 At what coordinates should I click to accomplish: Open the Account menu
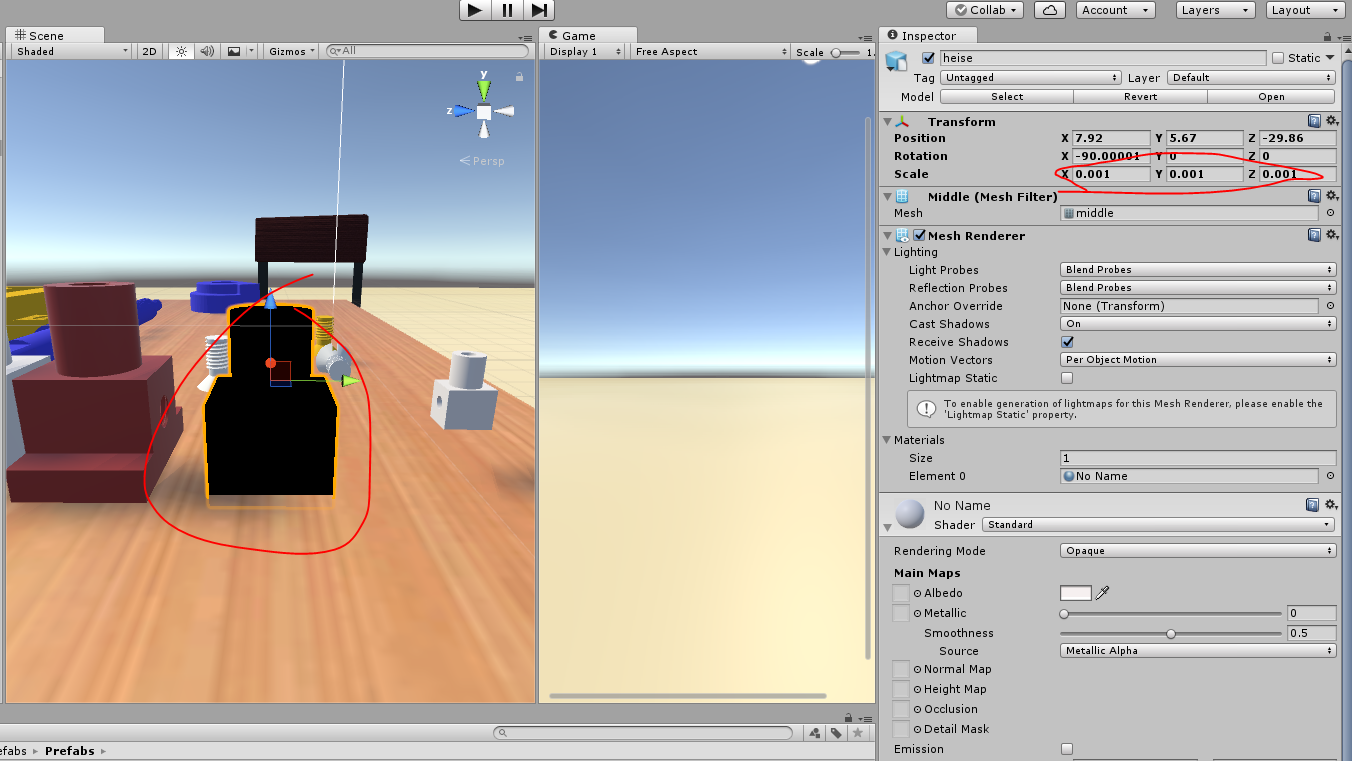click(1115, 10)
